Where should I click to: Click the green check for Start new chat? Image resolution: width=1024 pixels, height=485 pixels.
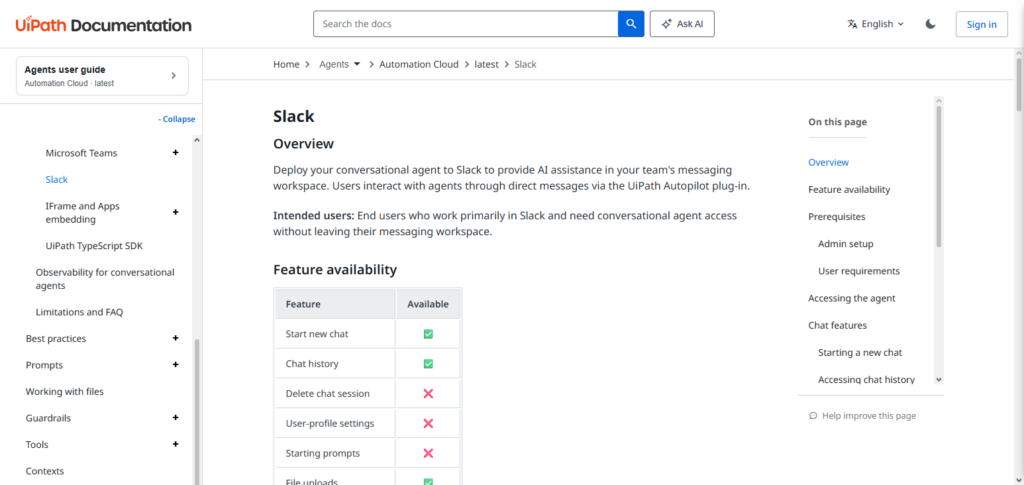(428, 334)
